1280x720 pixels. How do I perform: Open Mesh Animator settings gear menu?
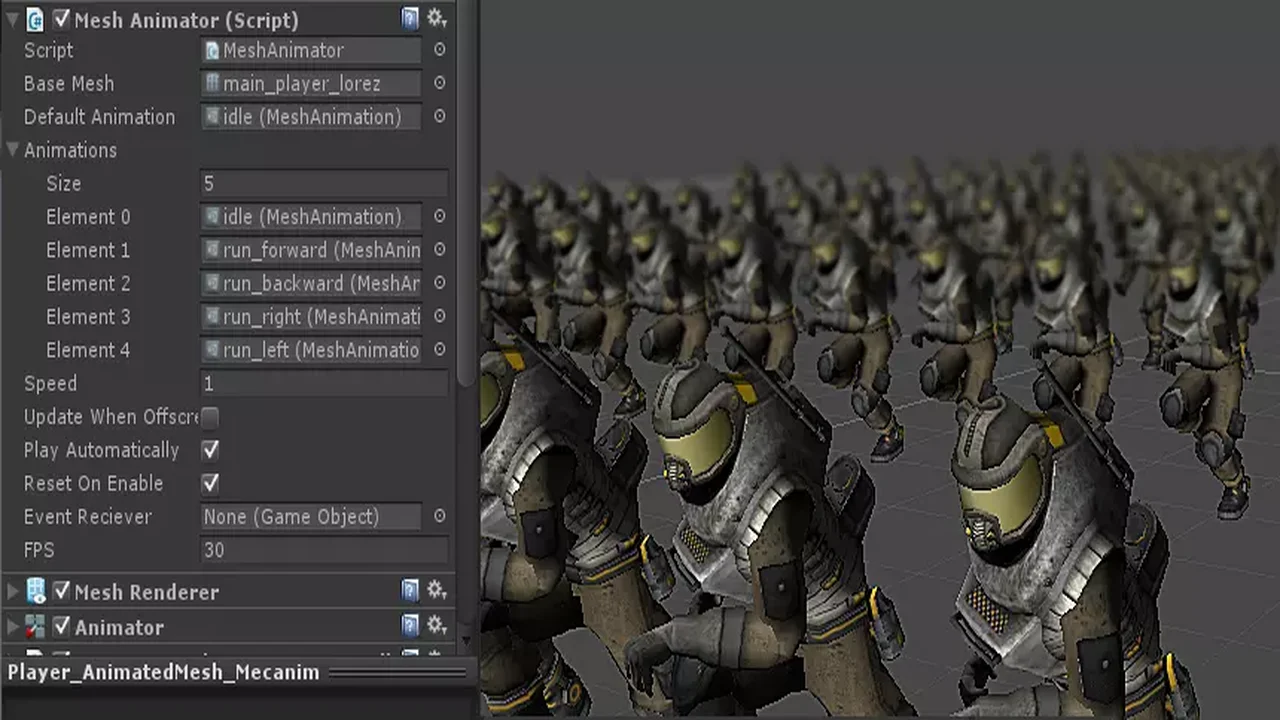[x=436, y=18]
